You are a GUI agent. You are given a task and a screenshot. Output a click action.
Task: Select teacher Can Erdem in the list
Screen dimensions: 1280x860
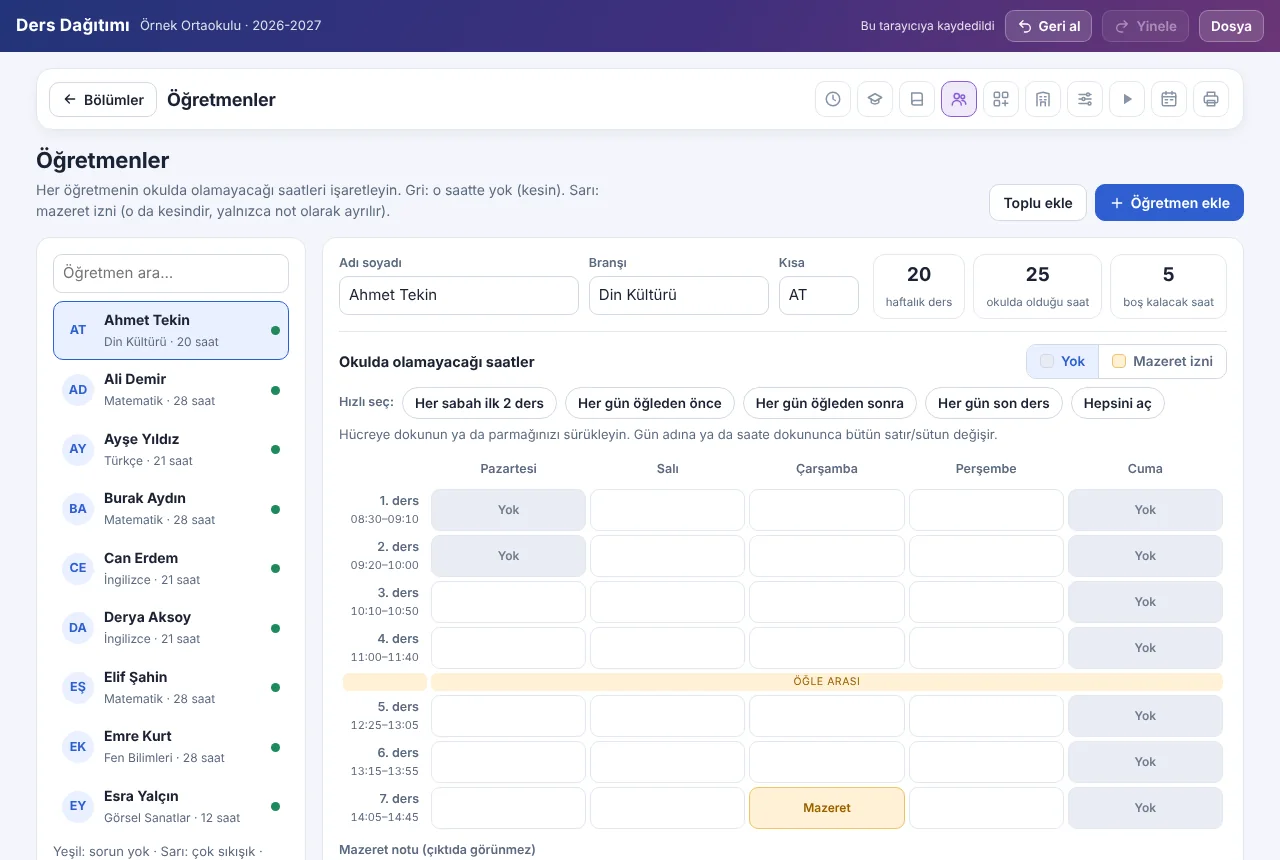point(171,568)
